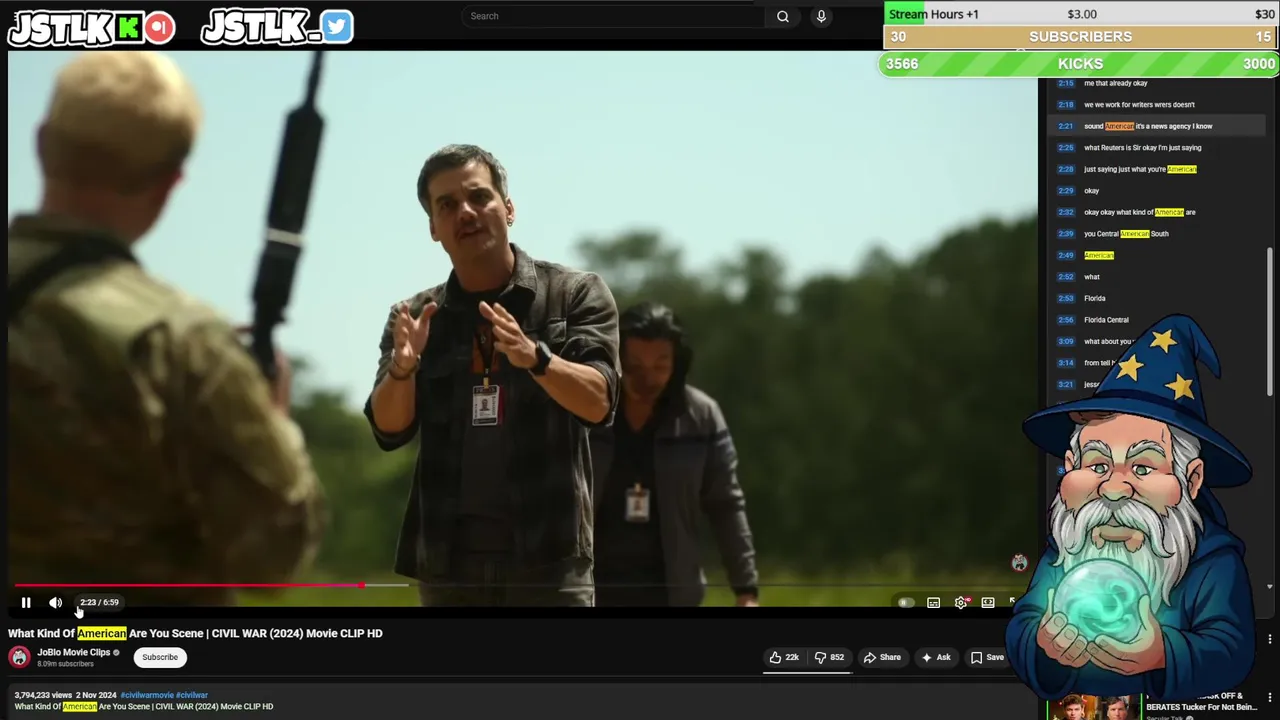Pause the video playback

click(26, 603)
